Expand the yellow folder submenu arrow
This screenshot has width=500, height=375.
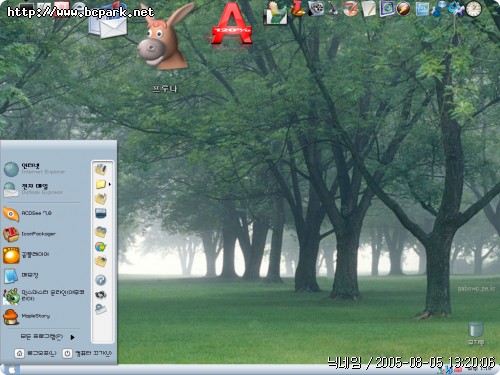click(110, 184)
